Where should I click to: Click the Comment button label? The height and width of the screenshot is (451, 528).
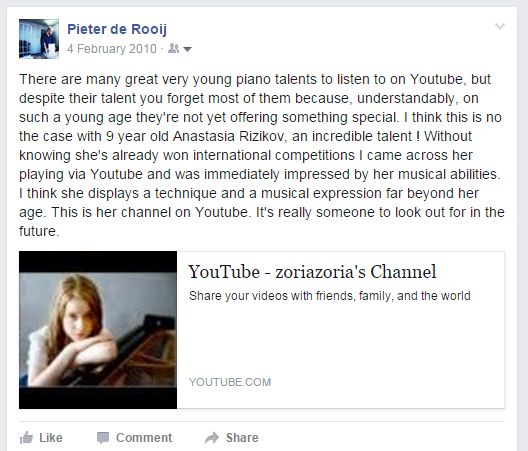click(144, 438)
